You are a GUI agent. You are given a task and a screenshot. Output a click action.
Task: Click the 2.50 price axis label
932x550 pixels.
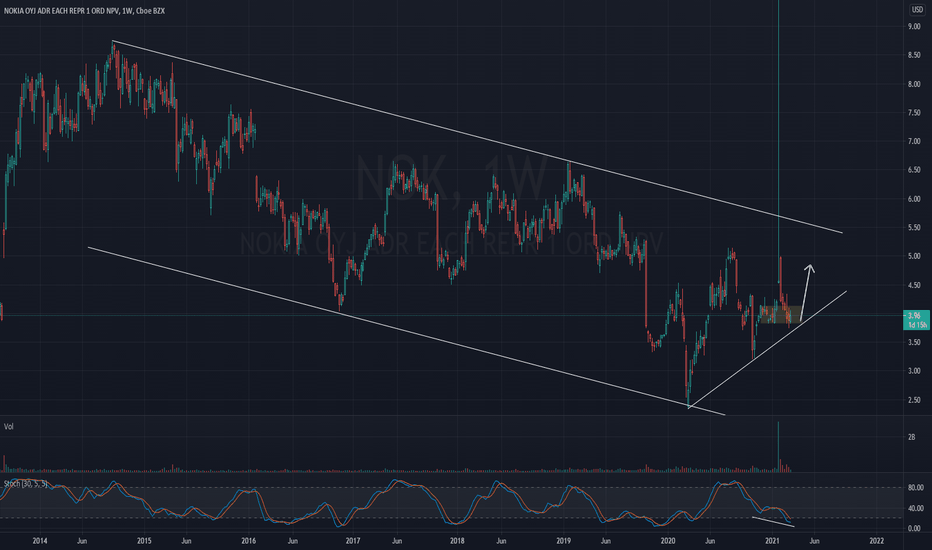point(914,400)
